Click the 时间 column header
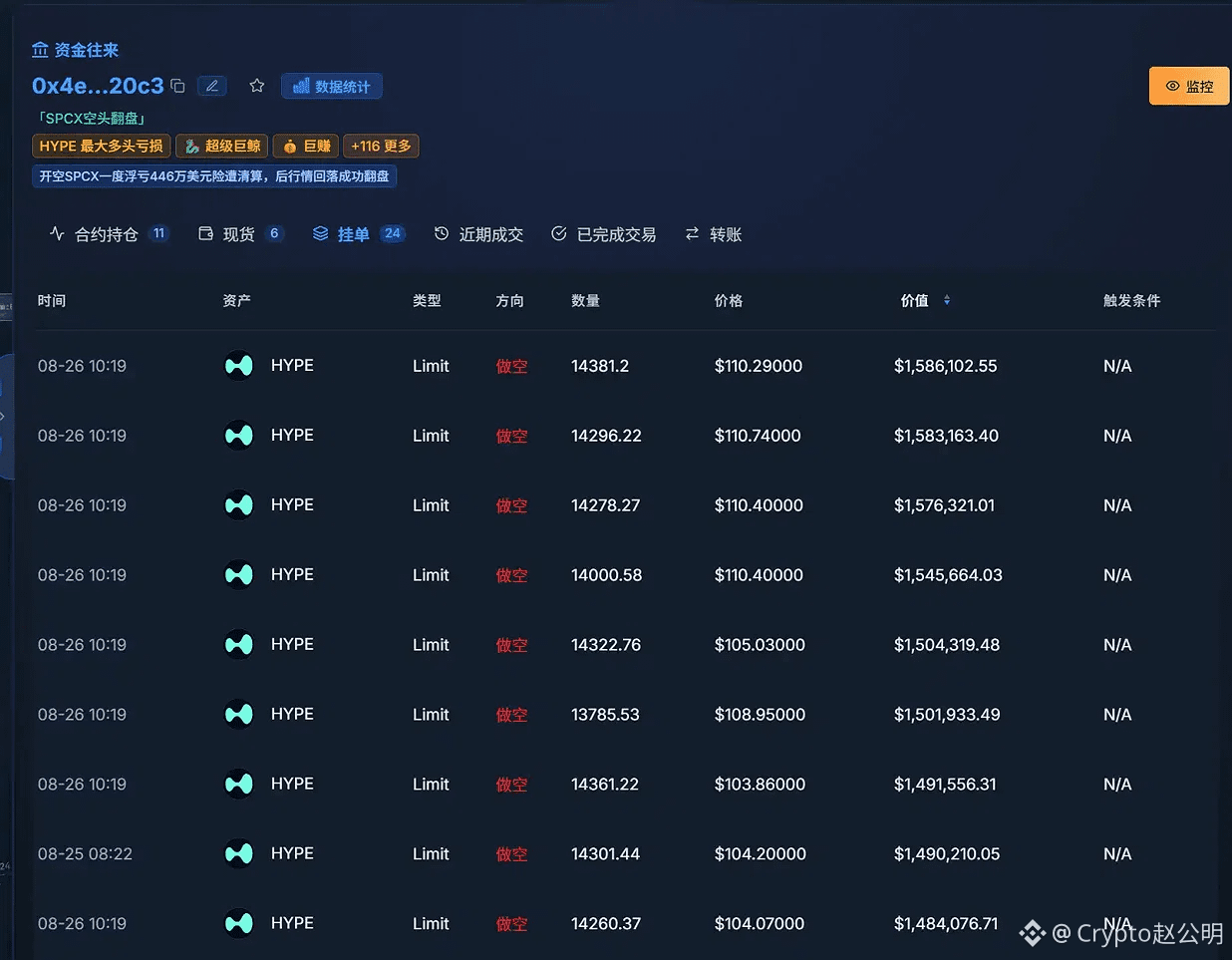This screenshot has height=960, width=1232. coord(52,300)
